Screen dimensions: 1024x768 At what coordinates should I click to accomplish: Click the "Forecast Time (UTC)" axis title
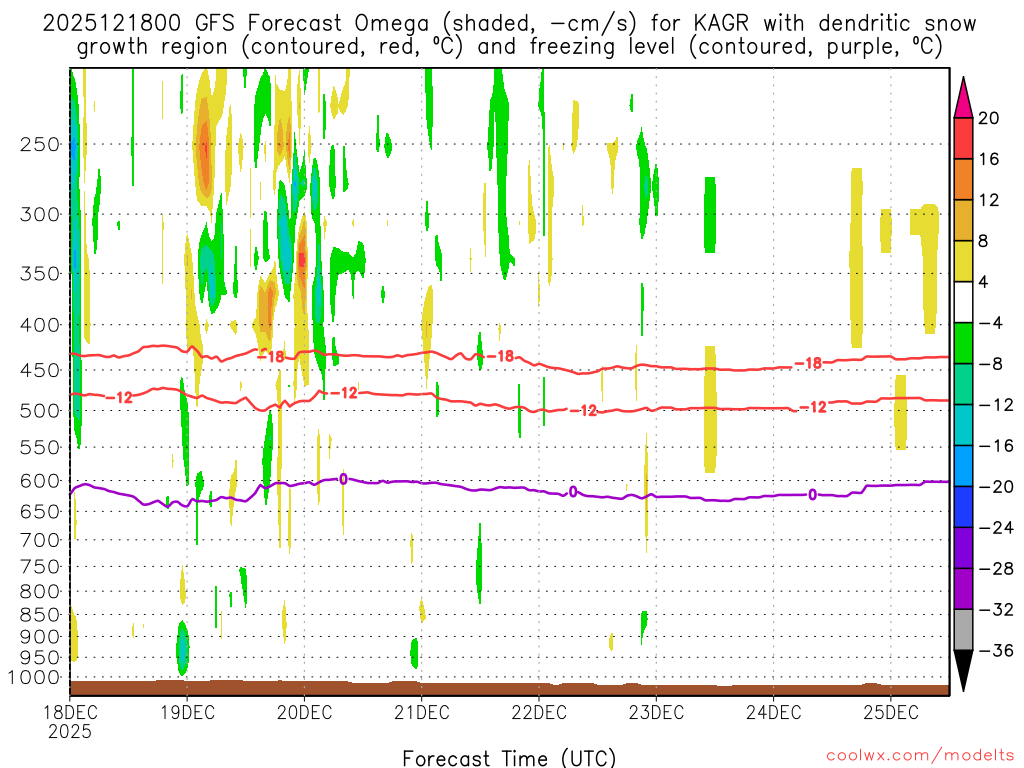(509, 758)
